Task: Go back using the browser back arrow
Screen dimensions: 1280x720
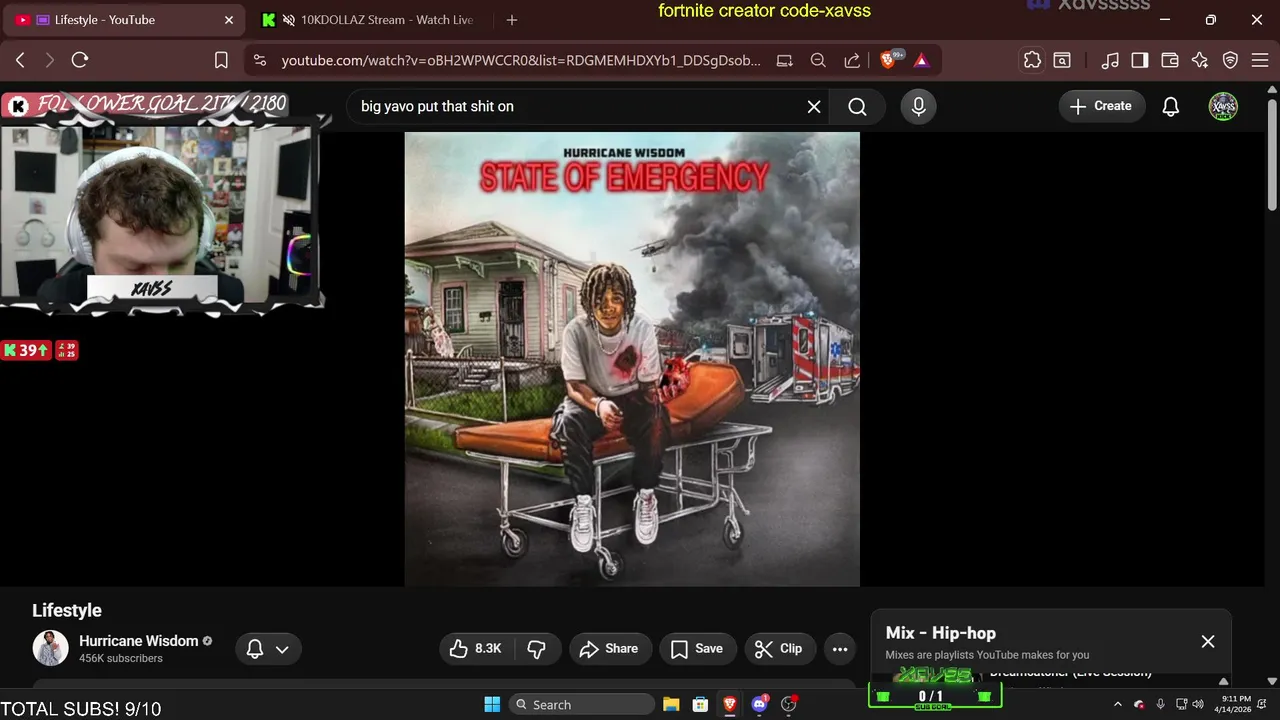Action: pyautogui.click(x=20, y=60)
